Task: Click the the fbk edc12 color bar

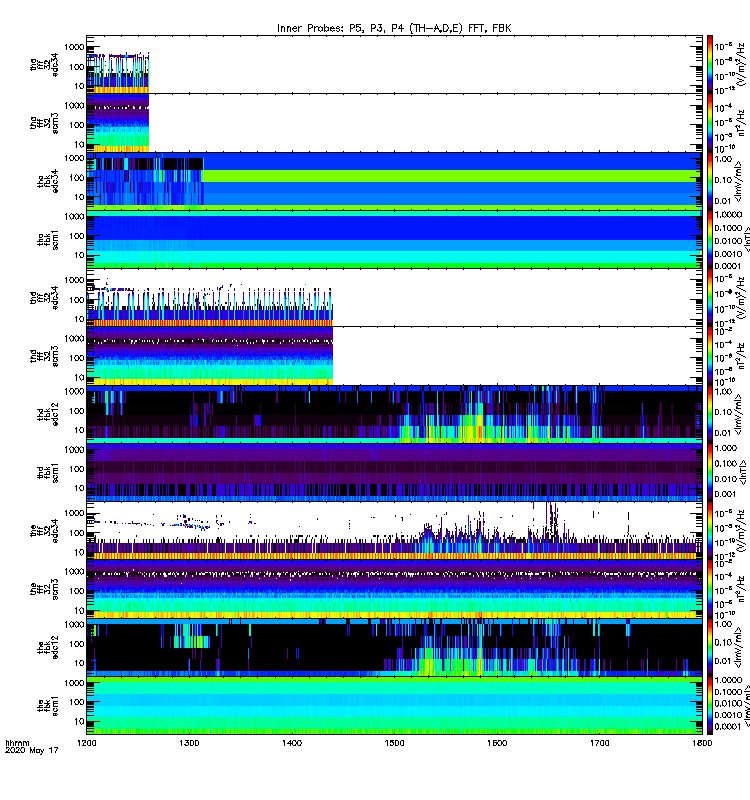Action: click(709, 647)
